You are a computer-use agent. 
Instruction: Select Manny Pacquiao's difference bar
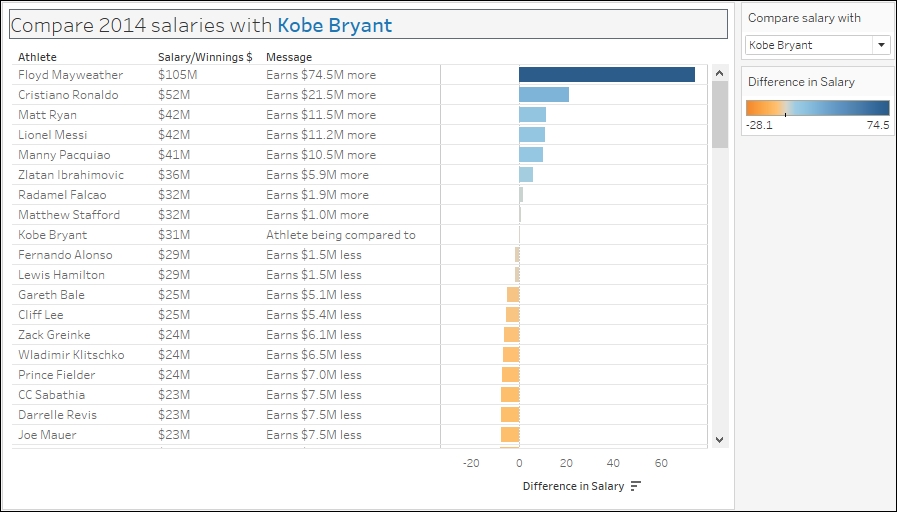(531, 154)
